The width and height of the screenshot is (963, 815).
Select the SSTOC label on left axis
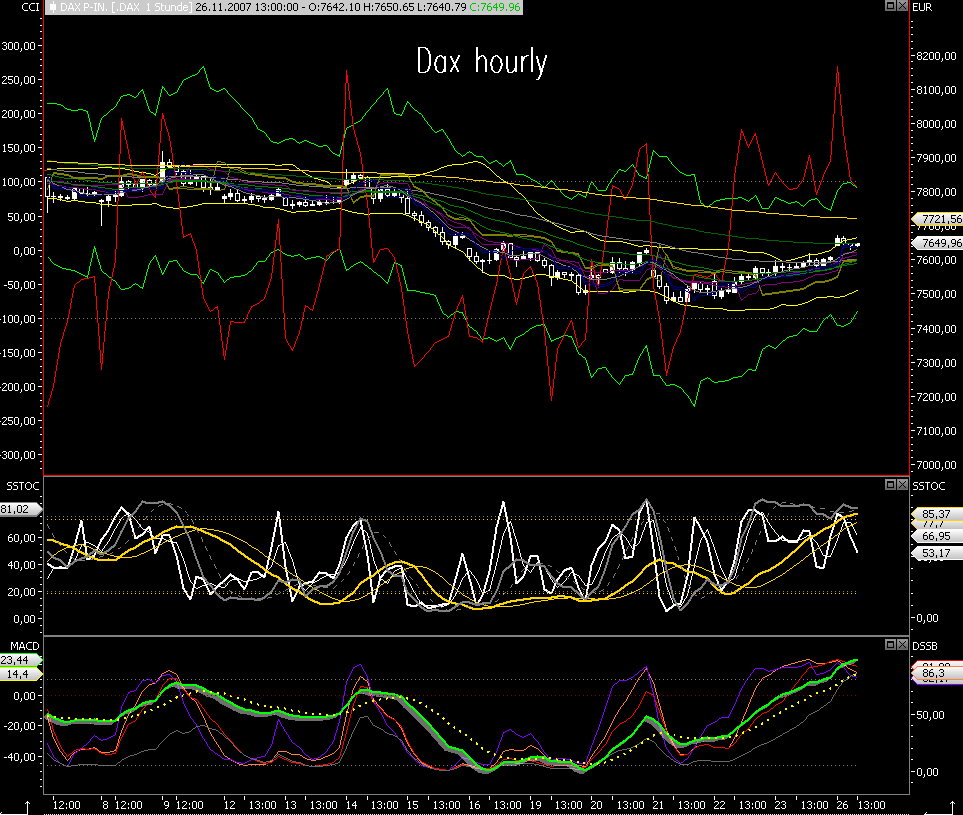coord(22,485)
